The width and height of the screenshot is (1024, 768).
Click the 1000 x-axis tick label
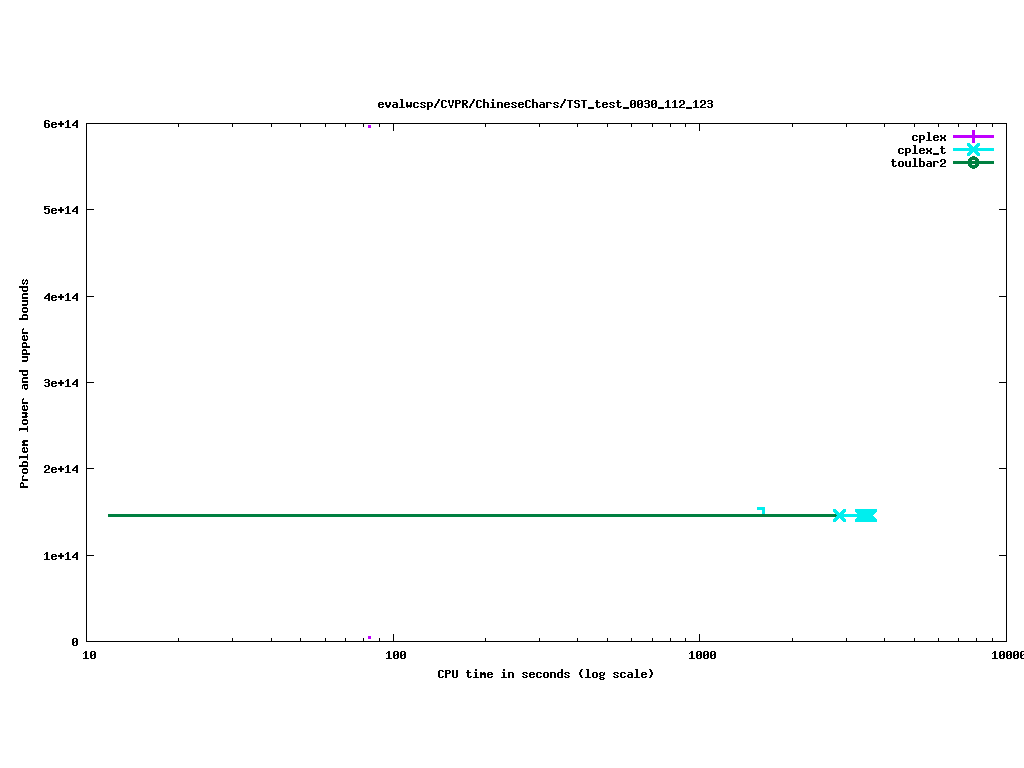tap(701, 656)
